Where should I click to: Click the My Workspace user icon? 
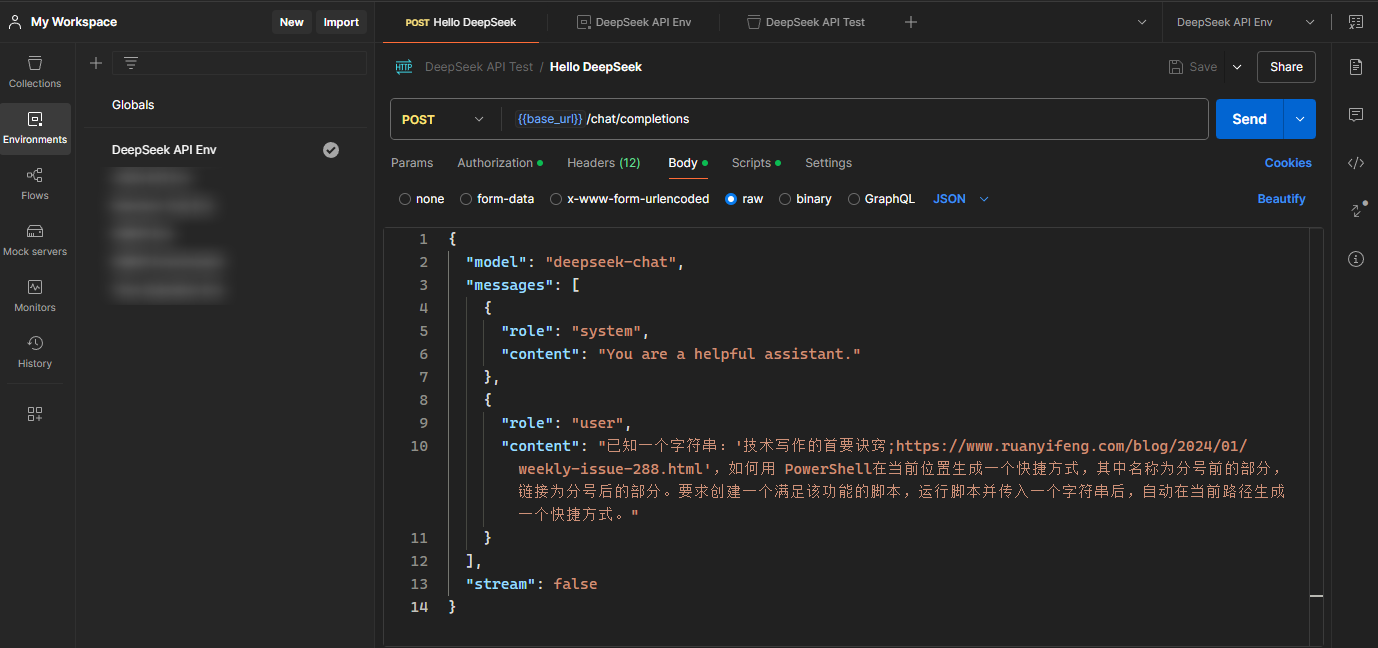pos(15,22)
